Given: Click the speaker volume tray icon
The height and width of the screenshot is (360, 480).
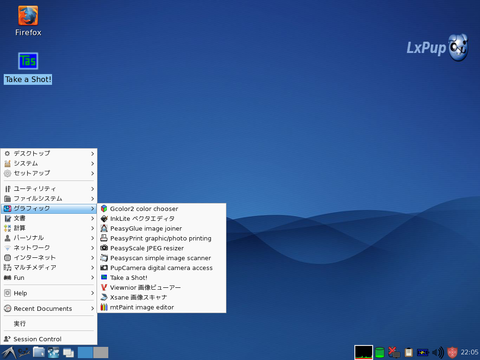Looking at the screenshot, I should (x=438, y=352).
